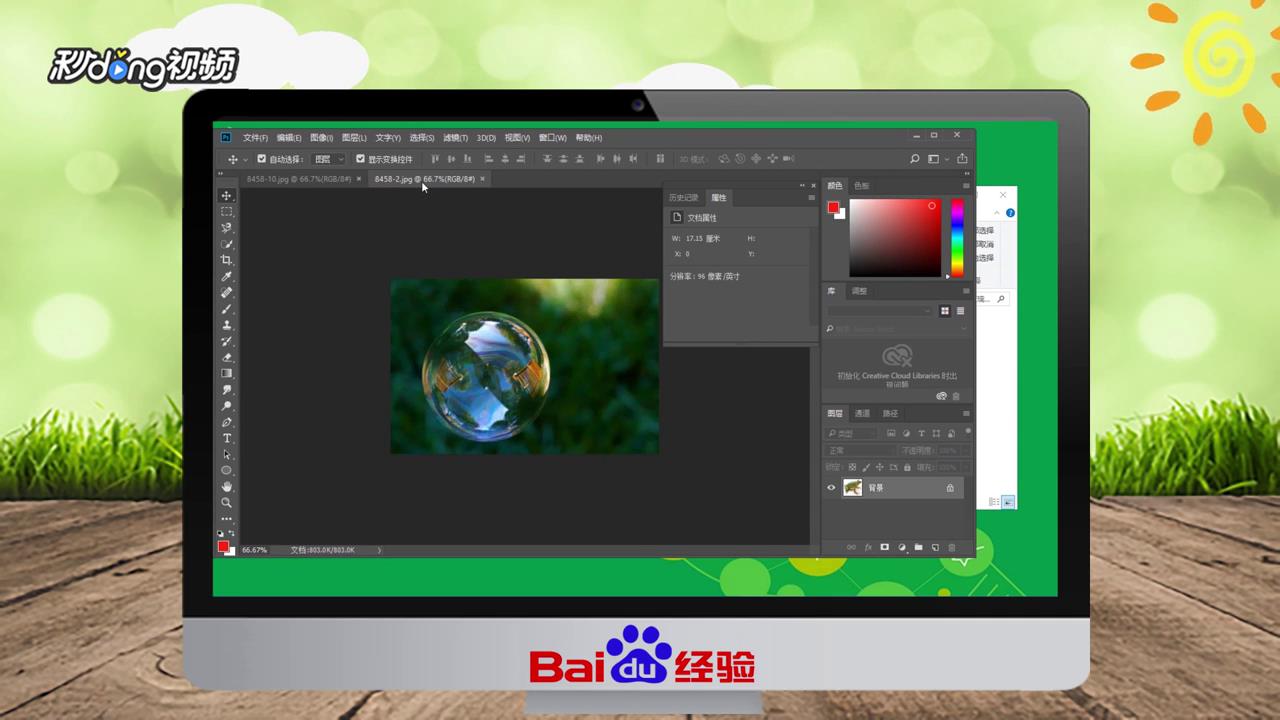The image size is (1280, 720).
Task: Select the Clone Stamp tool
Action: pos(227,325)
